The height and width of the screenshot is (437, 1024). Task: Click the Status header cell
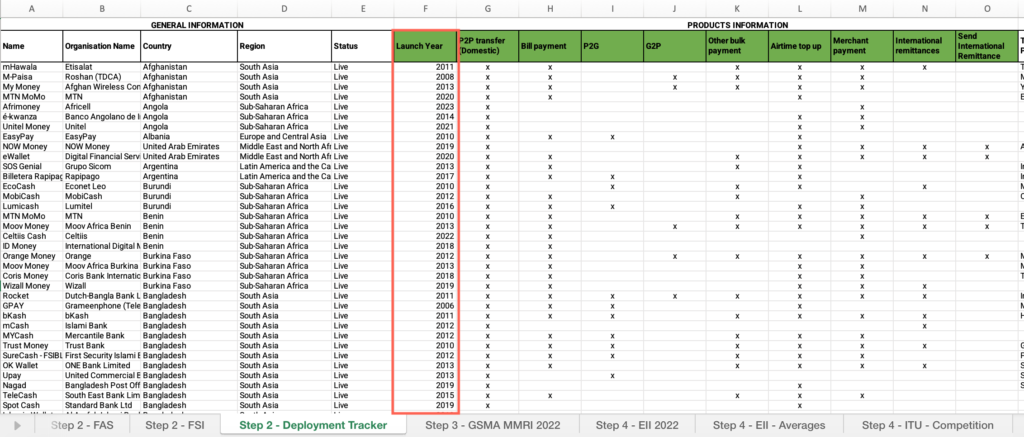click(362, 46)
